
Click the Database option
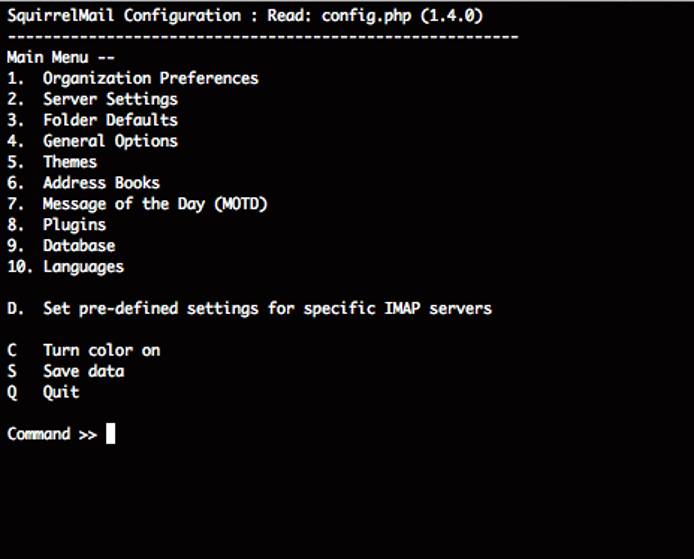79,246
